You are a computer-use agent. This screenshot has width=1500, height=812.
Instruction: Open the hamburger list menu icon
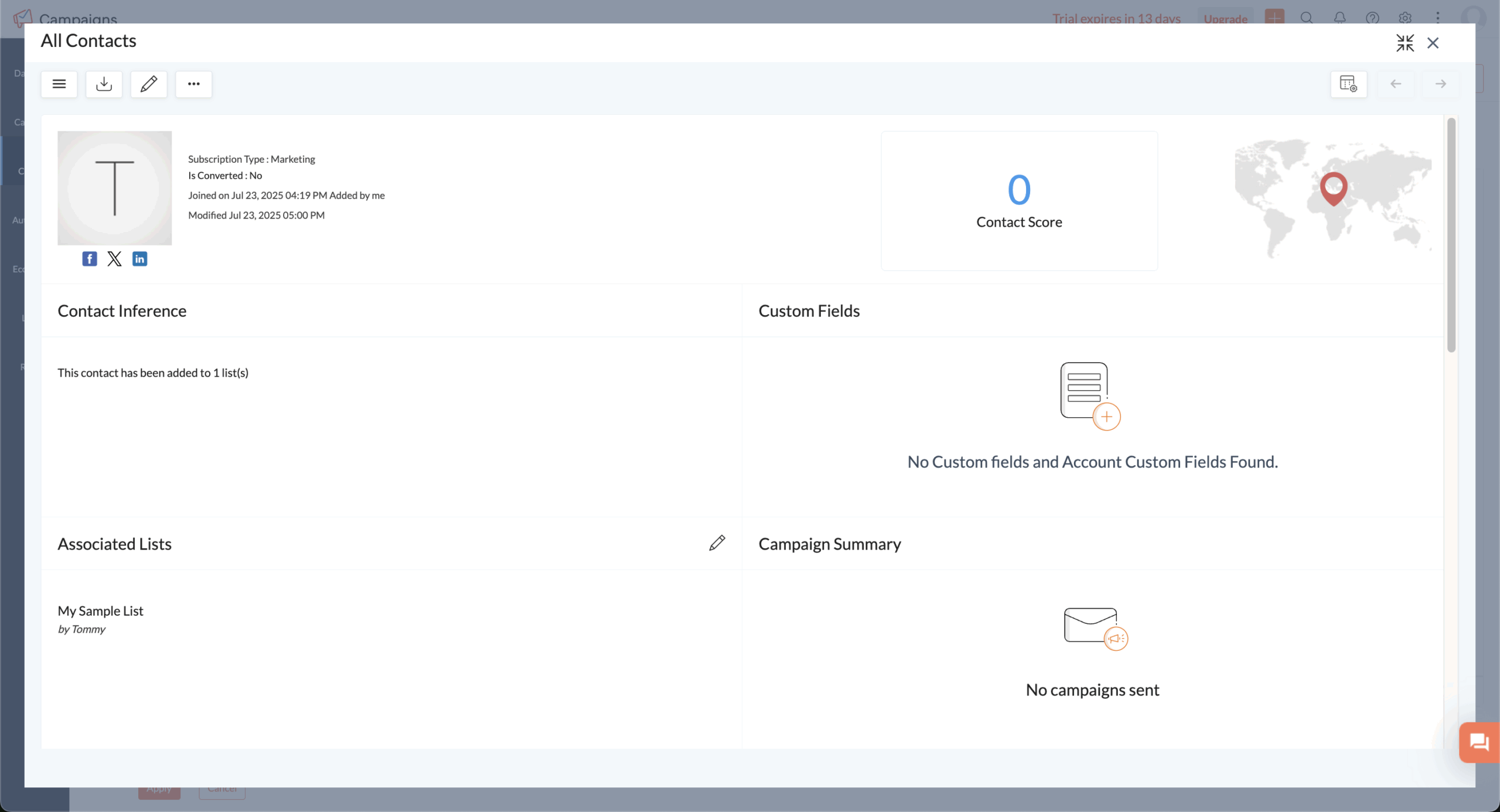point(59,84)
